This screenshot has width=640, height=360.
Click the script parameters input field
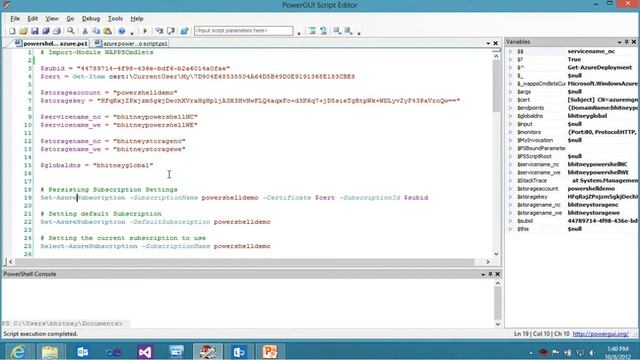tap(243, 31)
